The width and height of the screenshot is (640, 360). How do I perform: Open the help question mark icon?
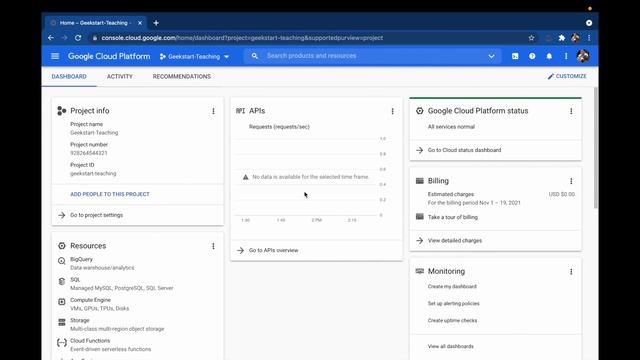(x=532, y=56)
